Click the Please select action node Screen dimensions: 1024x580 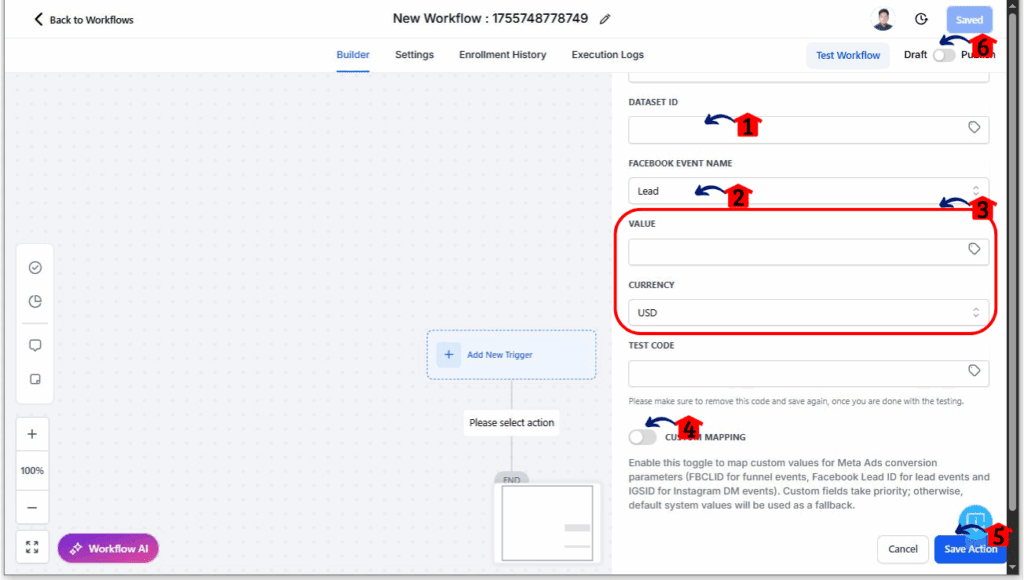(x=511, y=423)
